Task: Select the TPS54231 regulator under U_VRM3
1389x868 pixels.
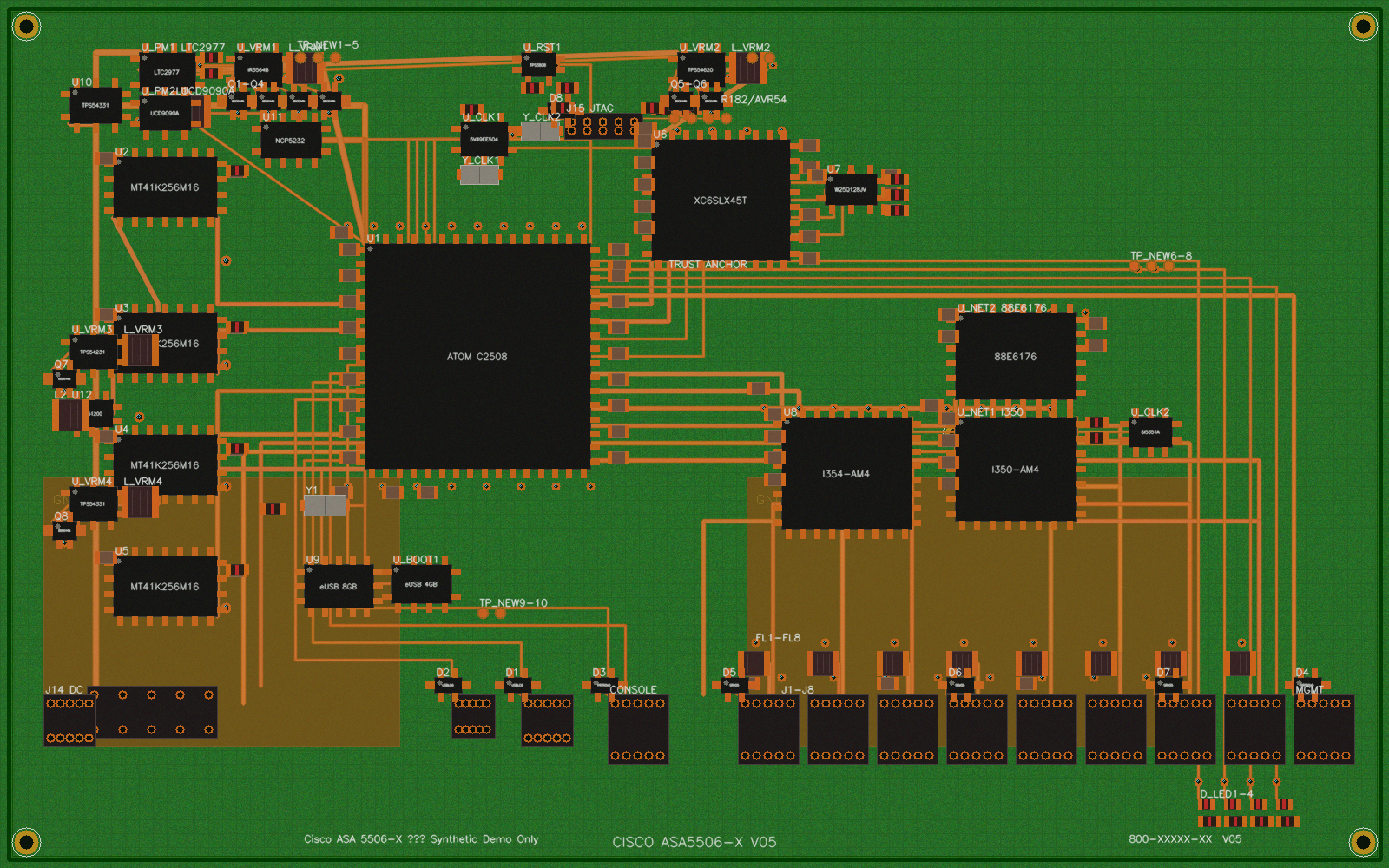Action: click(93, 352)
